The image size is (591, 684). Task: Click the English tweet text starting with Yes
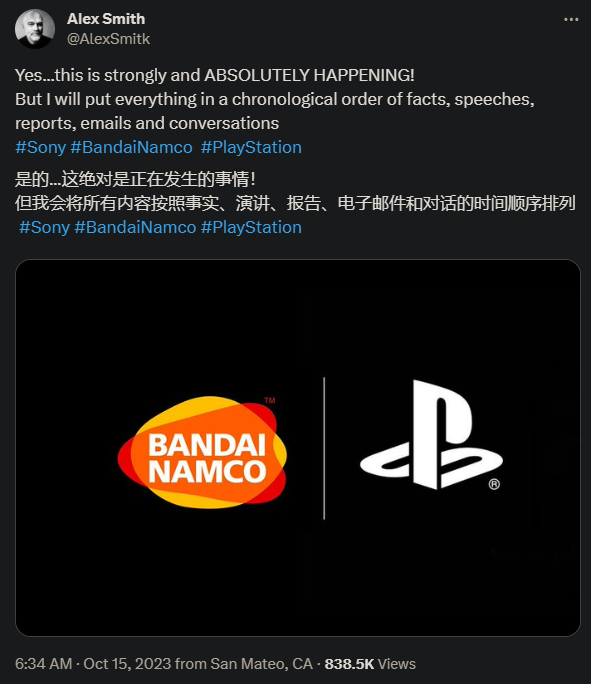pyautogui.click(x=275, y=99)
